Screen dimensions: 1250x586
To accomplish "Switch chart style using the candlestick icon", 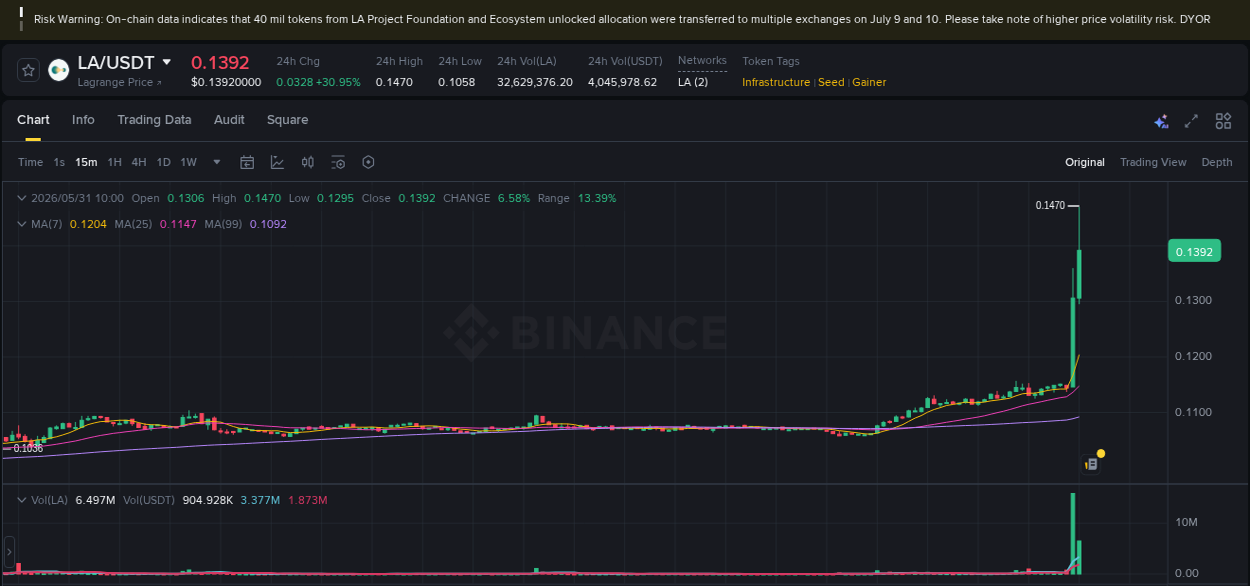I will coord(308,162).
